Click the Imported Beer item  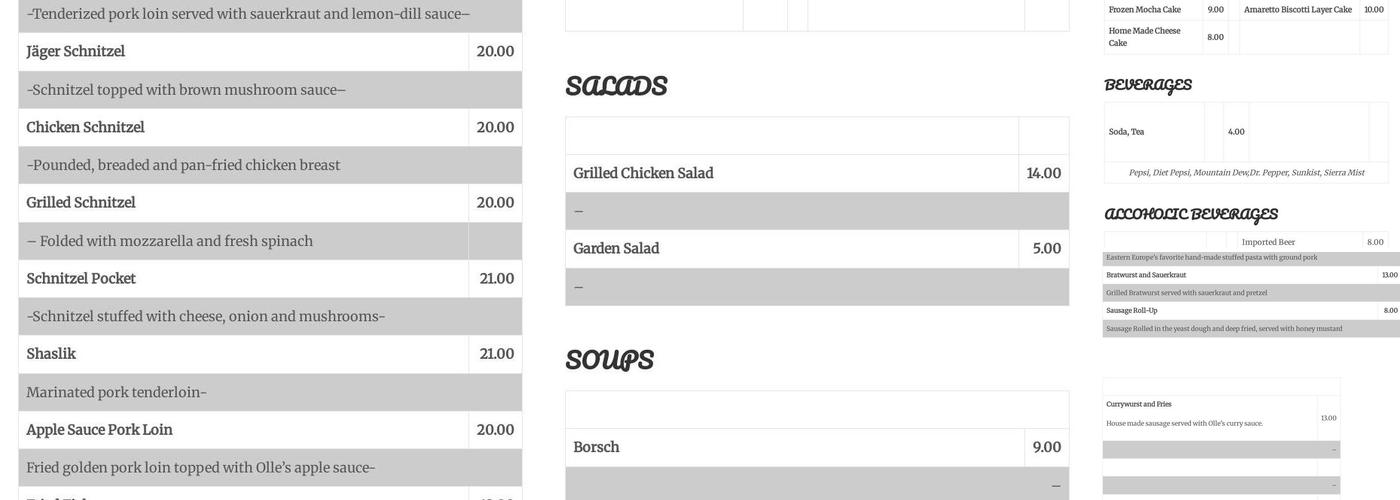click(1268, 242)
